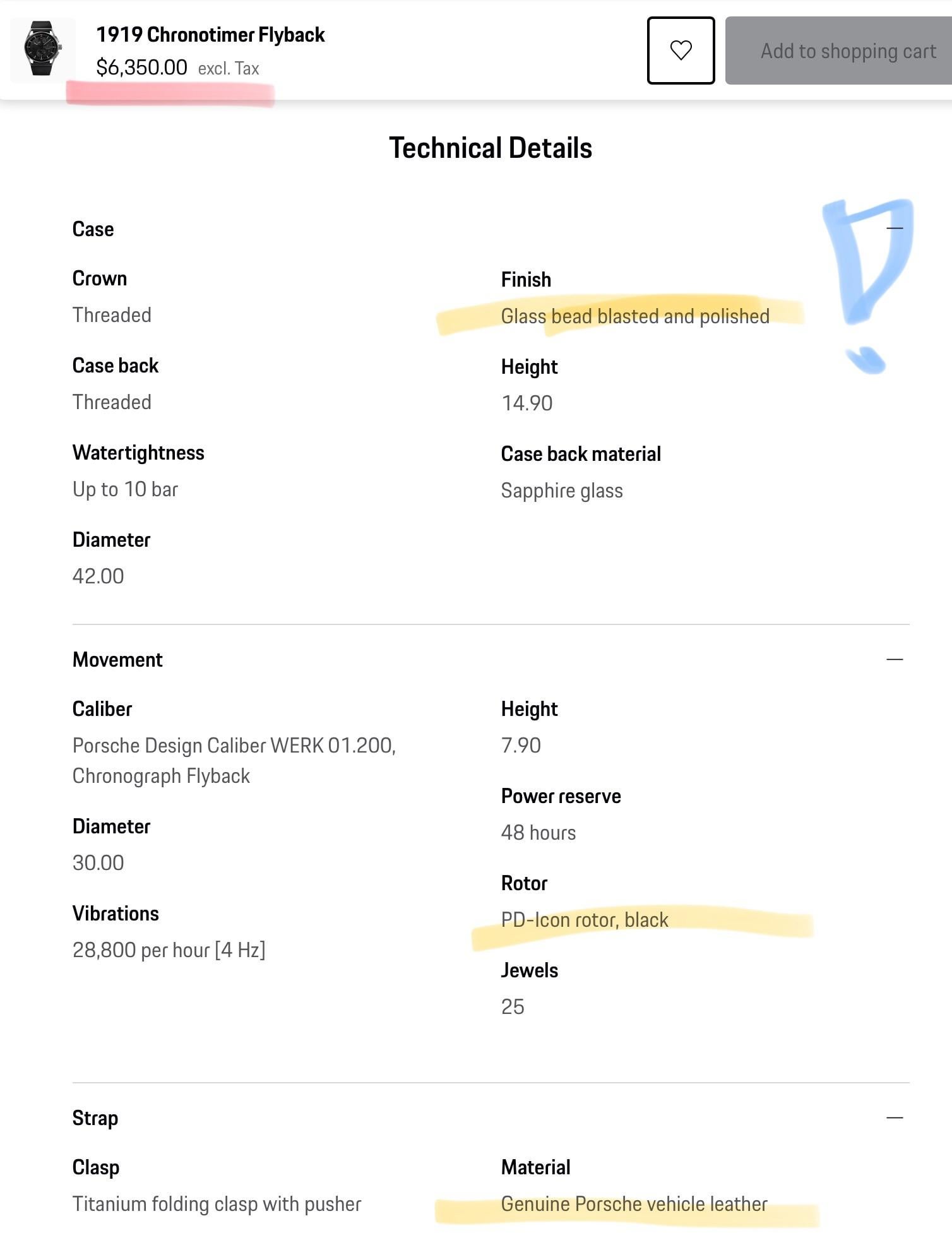Click the 1919 Chronotimer Flyback product title
This screenshot has height=1233, width=952.
(210, 35)
